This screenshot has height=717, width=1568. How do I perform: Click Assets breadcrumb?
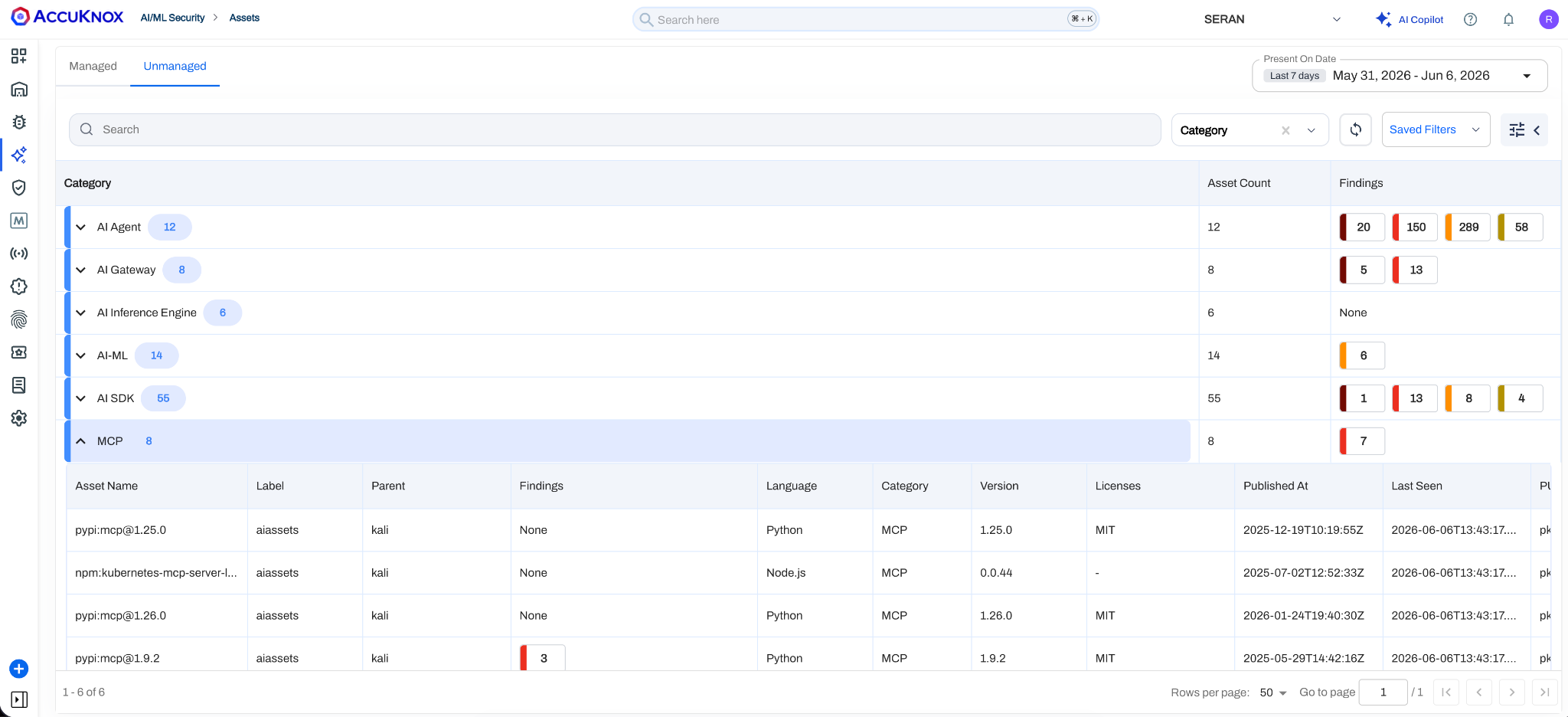244,18
